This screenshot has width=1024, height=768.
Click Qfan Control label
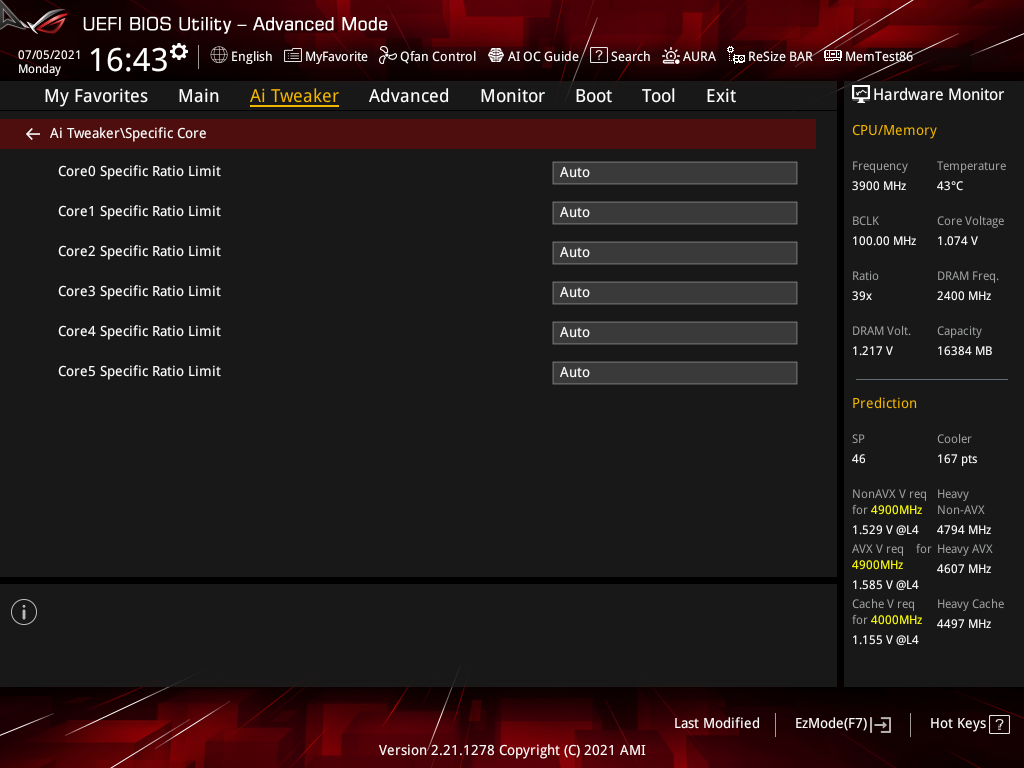[x=438, y=57]
